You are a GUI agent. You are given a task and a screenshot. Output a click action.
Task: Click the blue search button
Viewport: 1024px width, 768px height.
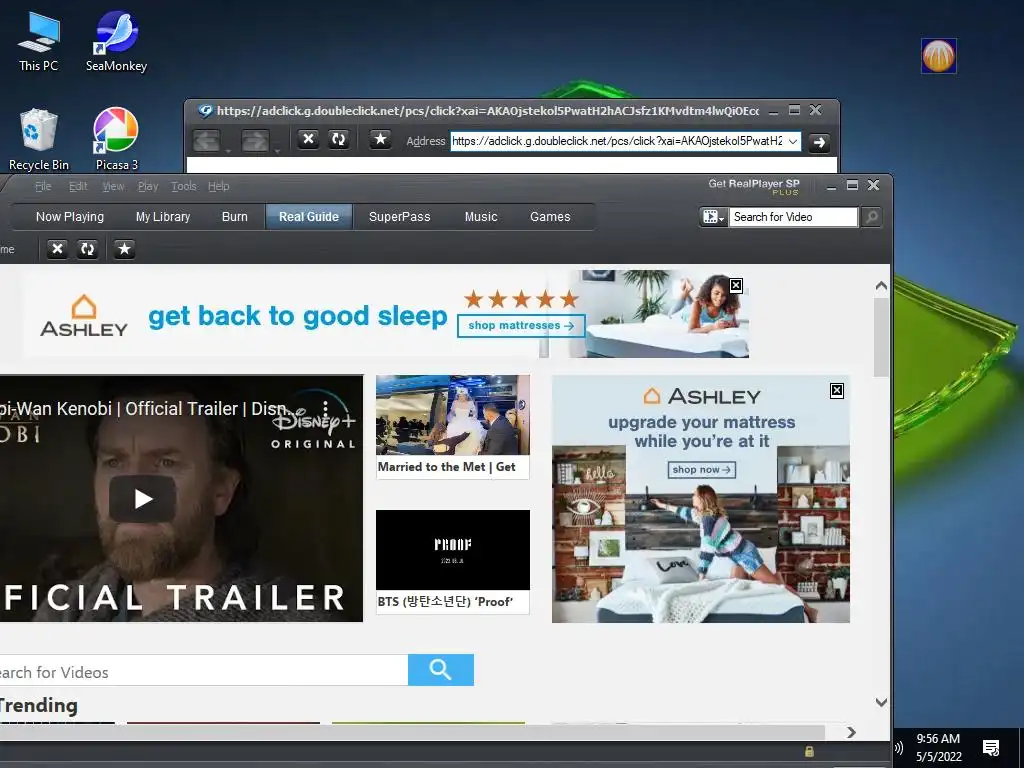pyautogui.click(x=441, y=670)
